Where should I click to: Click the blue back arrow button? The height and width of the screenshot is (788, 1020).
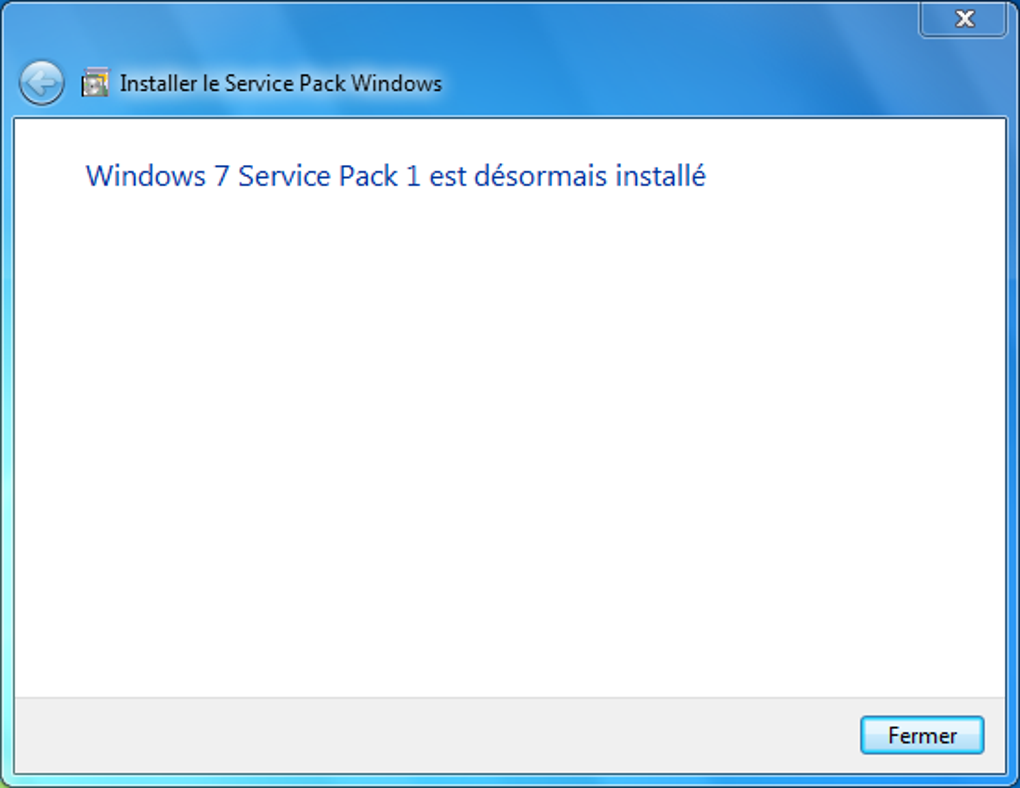[x=41, y=83]
